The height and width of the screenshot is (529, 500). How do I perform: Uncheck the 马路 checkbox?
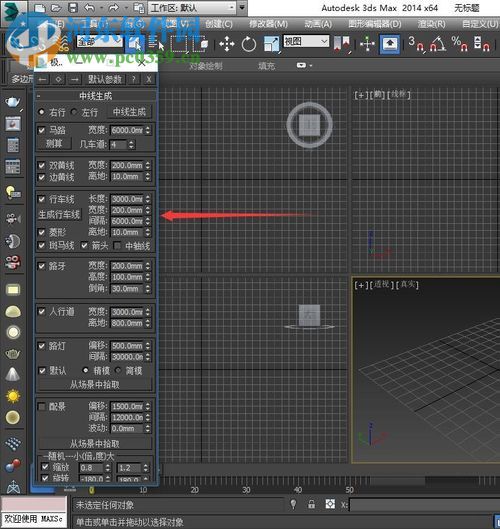tap(41, 130)
